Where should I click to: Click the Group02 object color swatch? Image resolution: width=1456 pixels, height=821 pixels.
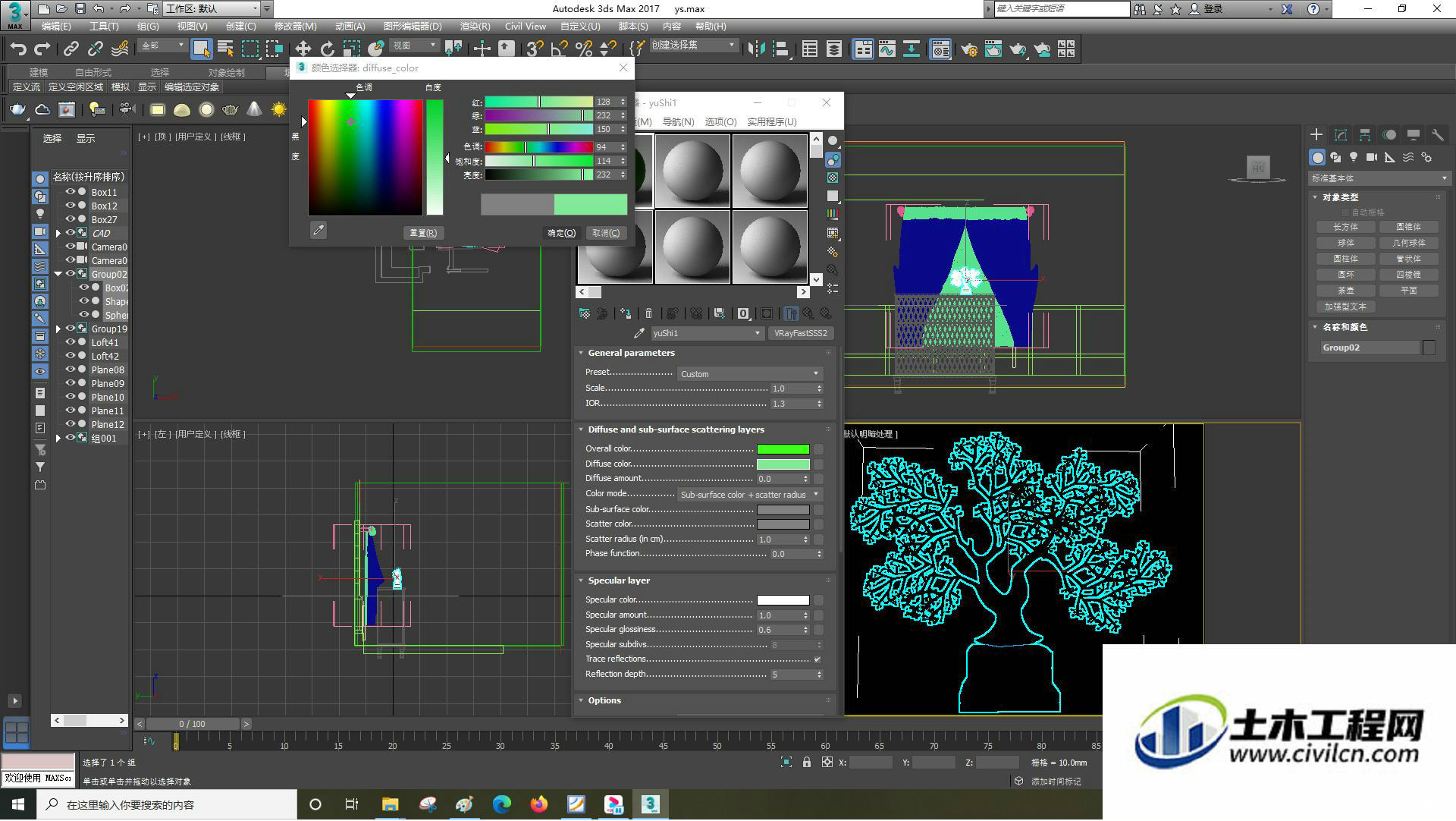(x=1429, y=348)
